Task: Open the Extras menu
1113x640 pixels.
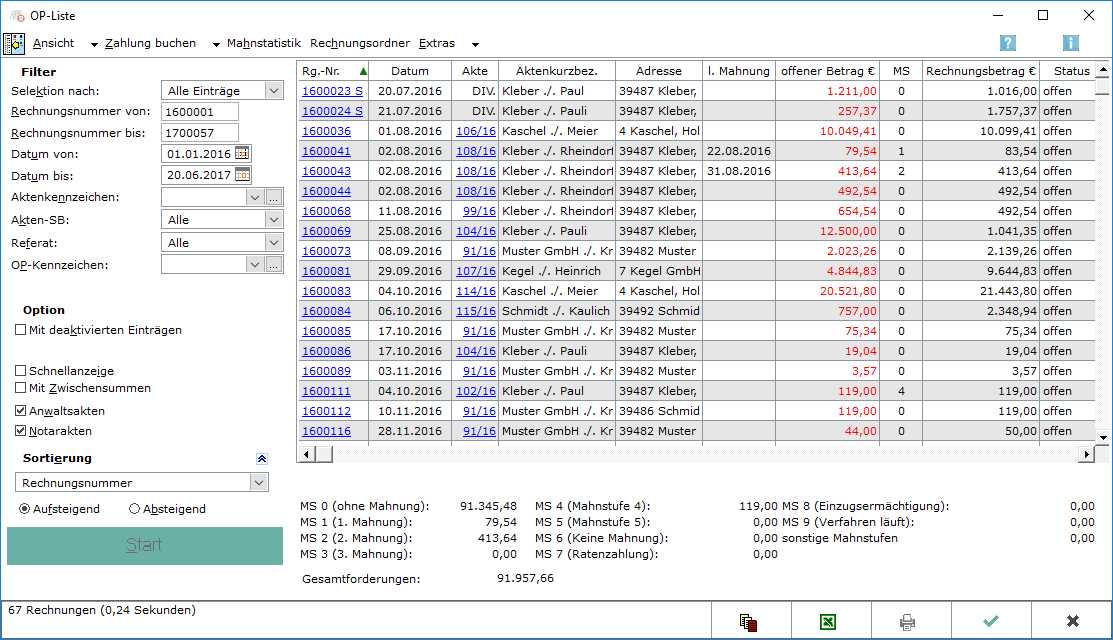Action: (437, 43)
